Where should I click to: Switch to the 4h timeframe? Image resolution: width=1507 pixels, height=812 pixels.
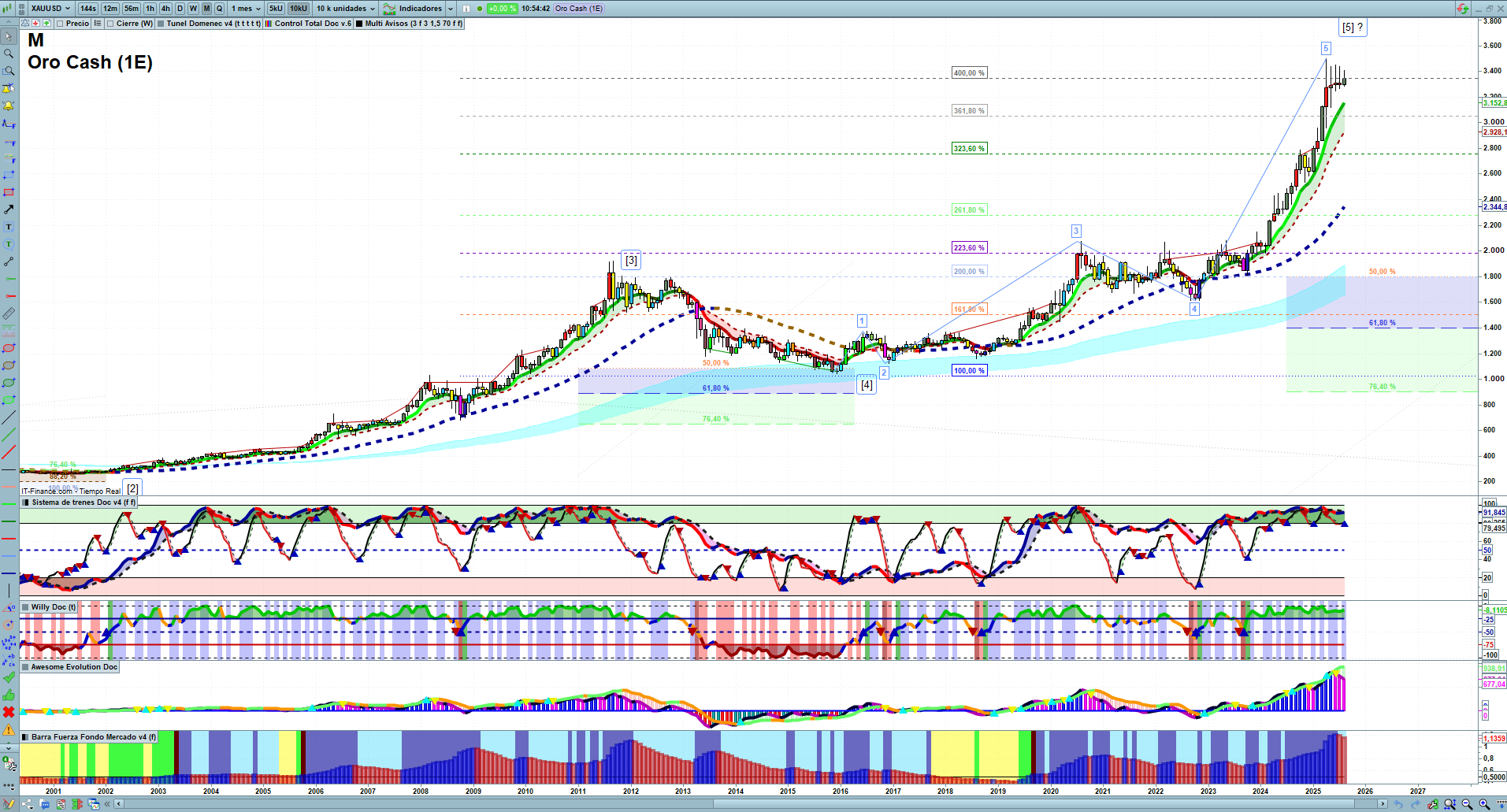point(165,9)
